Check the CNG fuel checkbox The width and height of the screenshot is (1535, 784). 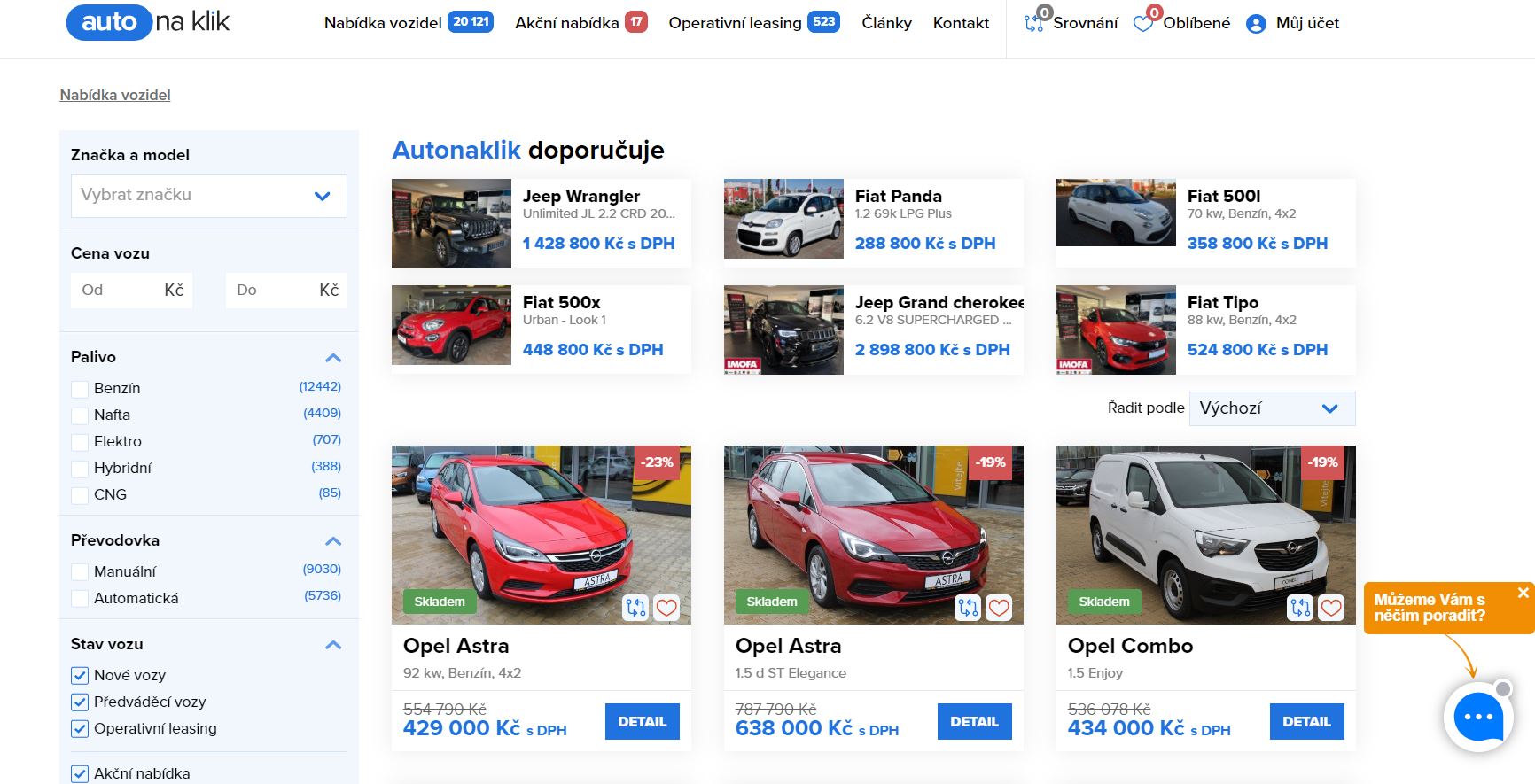pos(80,495)
